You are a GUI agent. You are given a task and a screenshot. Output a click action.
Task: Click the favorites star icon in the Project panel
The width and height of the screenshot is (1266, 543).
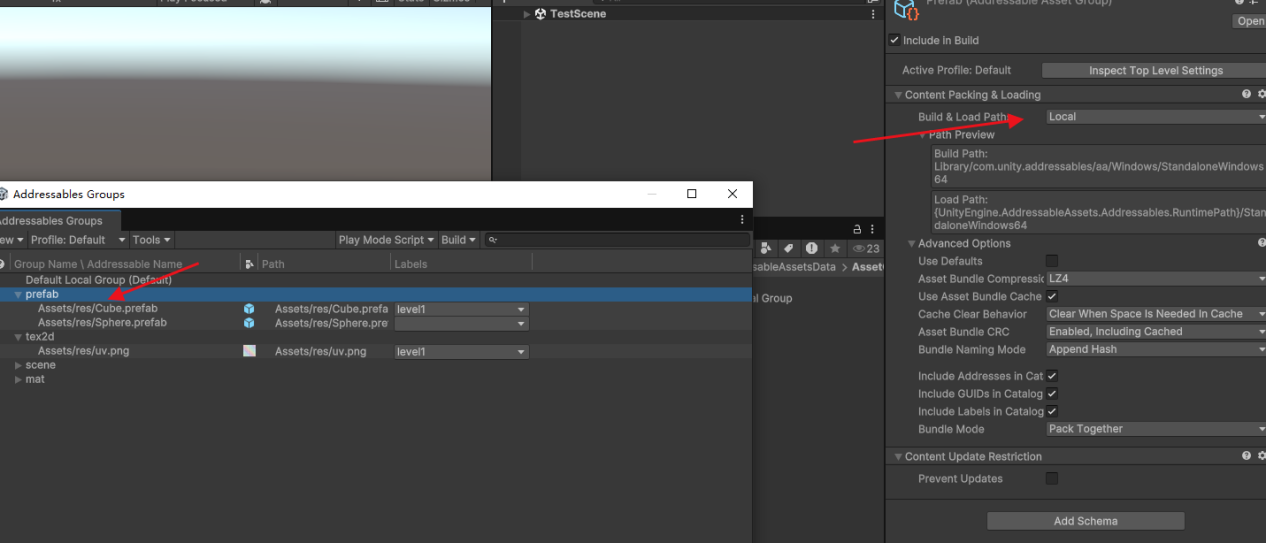(x=835, y=248)
